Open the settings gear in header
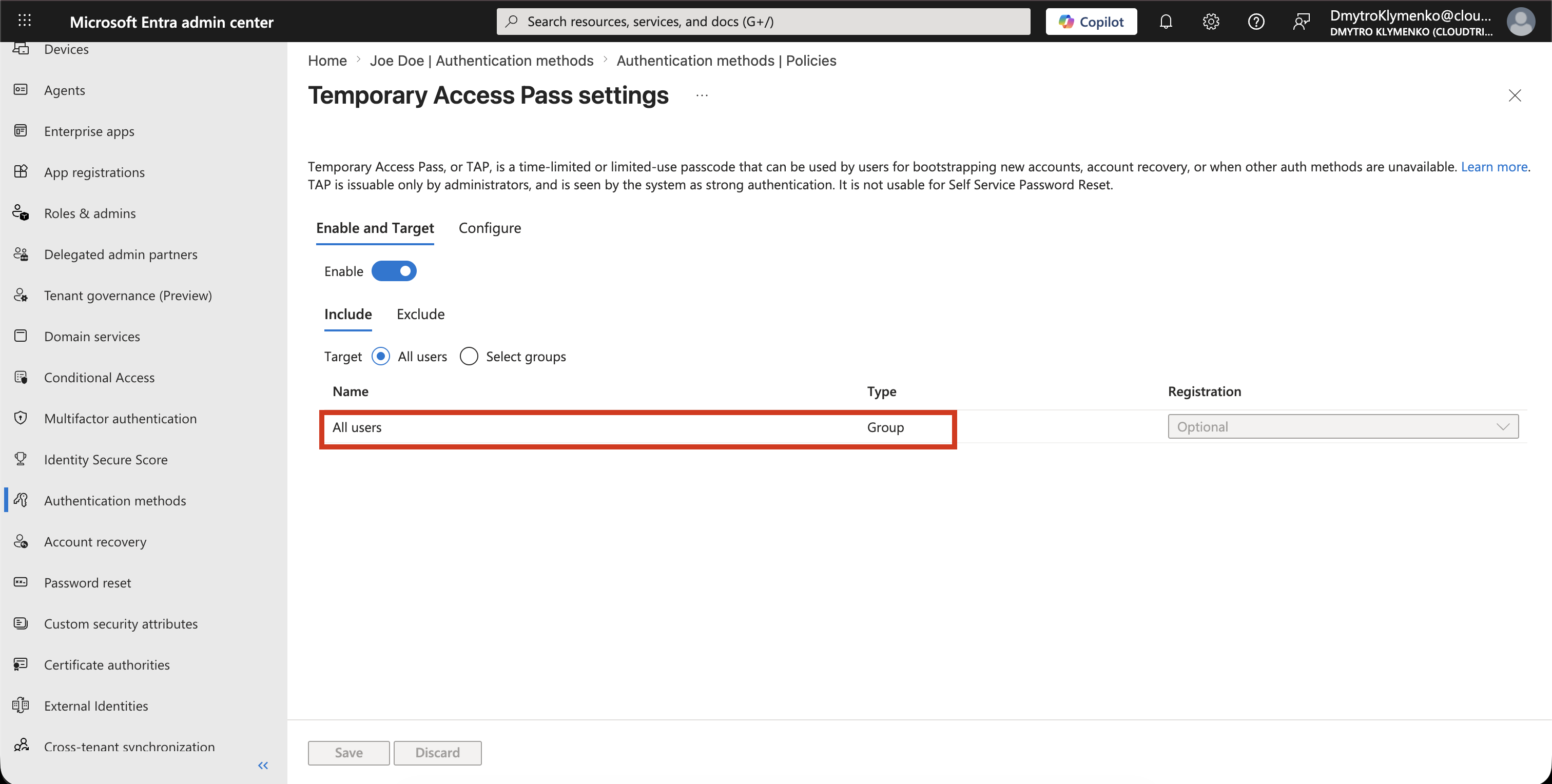Image resolution: width=1552 pixels, height=784 pixels. [1211, 22]
